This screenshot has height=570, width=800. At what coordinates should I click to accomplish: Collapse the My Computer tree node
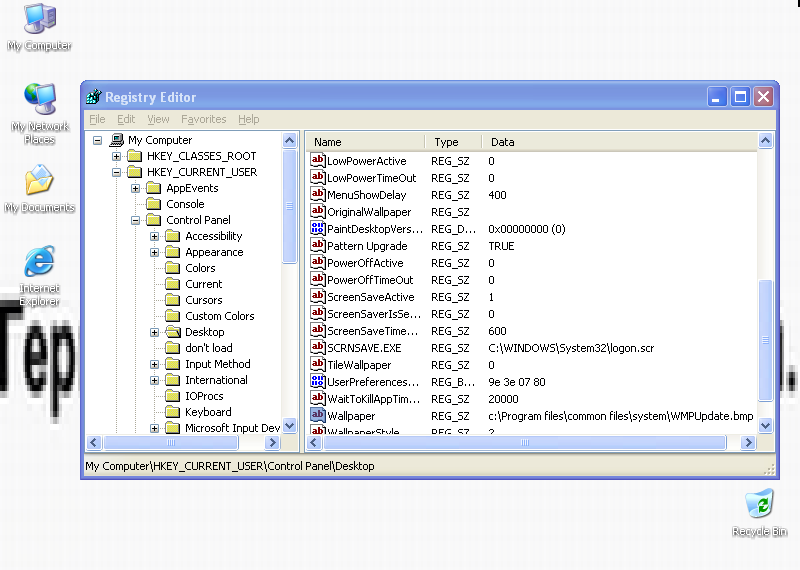click(97, 140)
